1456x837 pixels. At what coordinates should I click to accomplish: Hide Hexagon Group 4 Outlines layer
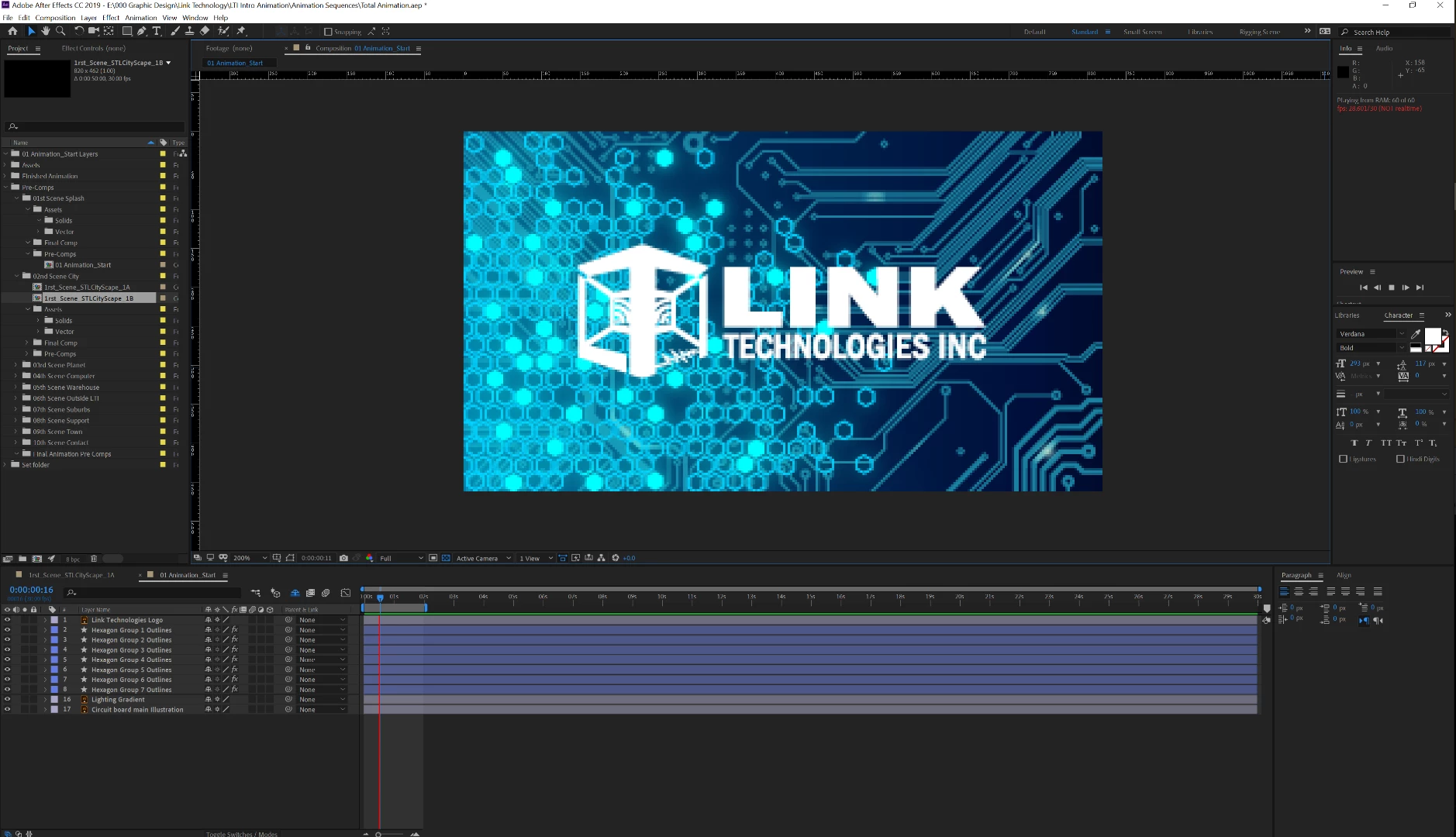tap(8, 660)
